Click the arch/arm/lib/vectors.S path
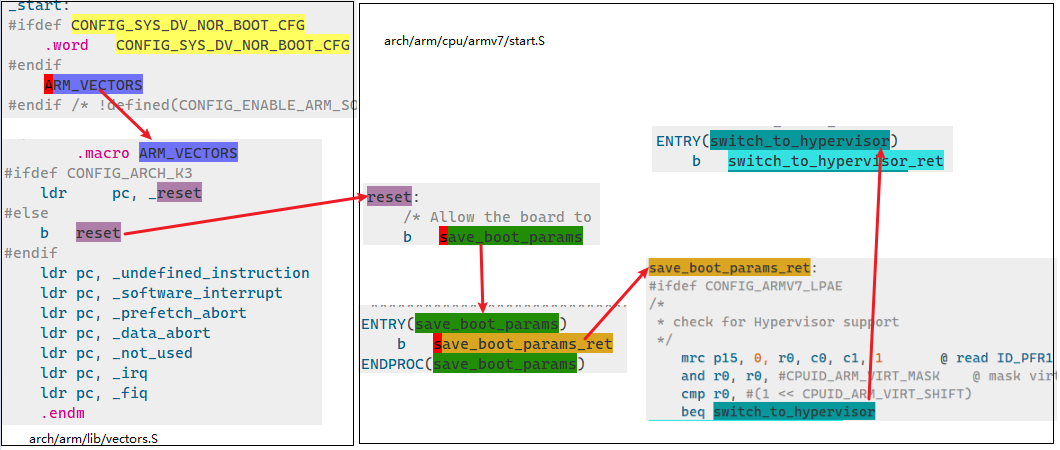 pos(94,439)
